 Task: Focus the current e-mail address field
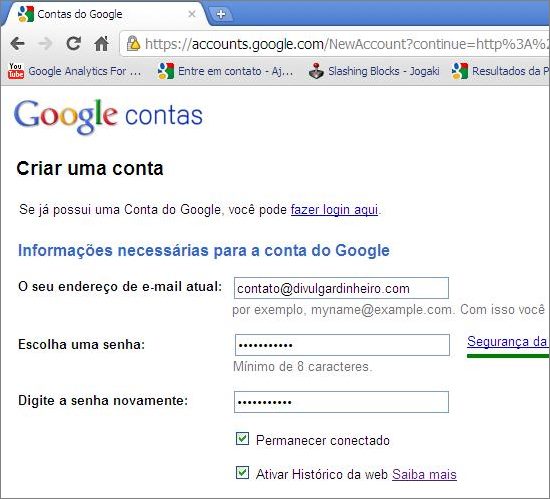pos(341,288)
